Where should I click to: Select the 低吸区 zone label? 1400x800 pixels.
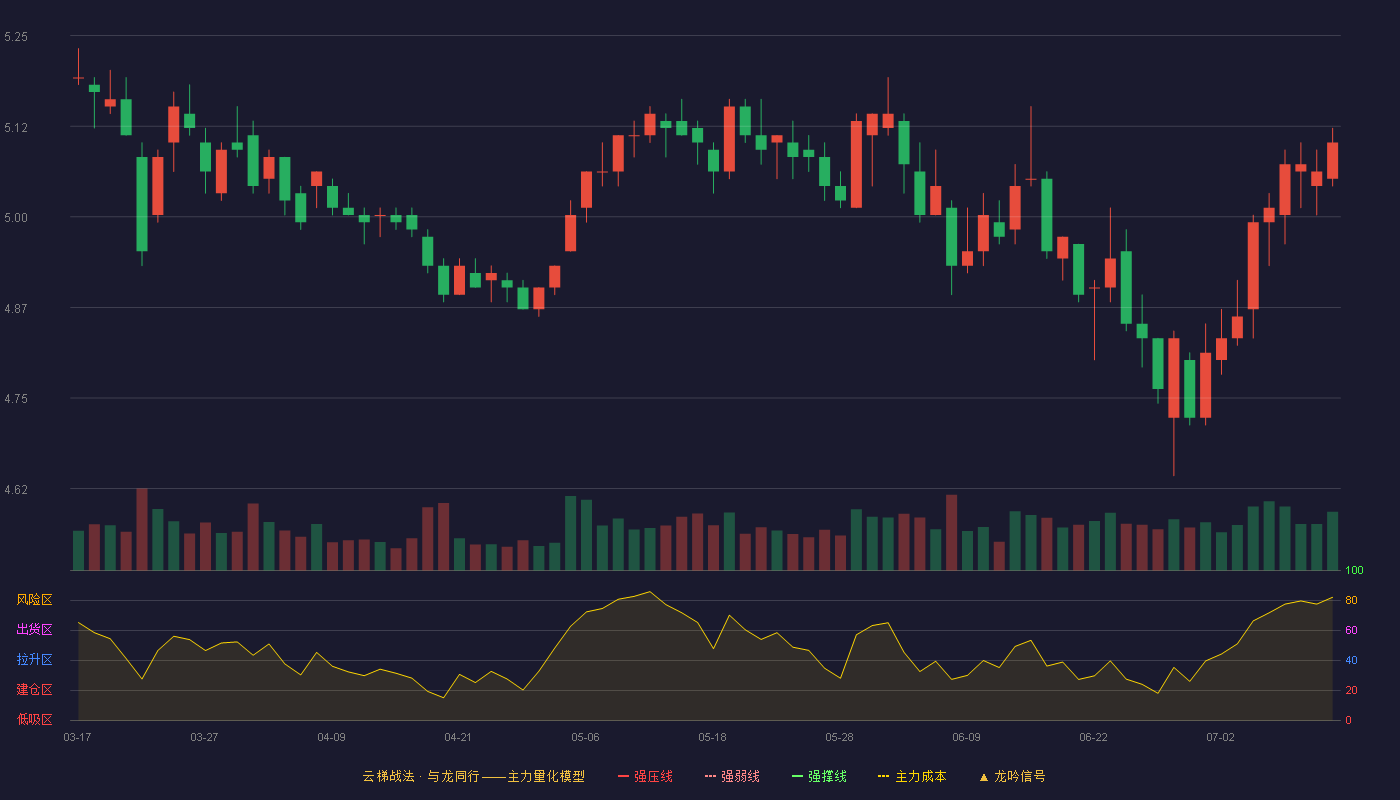34,719
